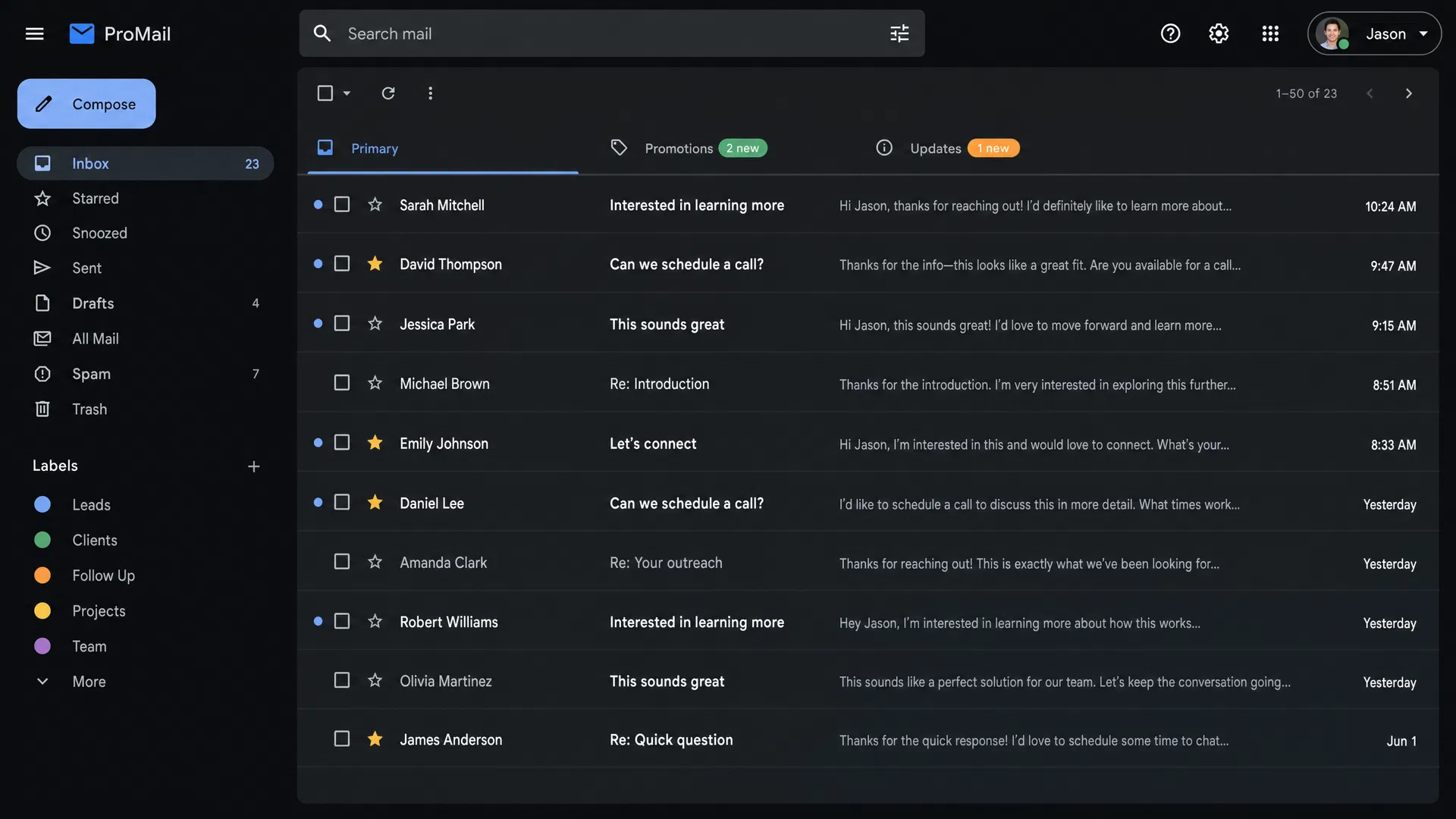Open the help question mark icon

coord(1170,33)
